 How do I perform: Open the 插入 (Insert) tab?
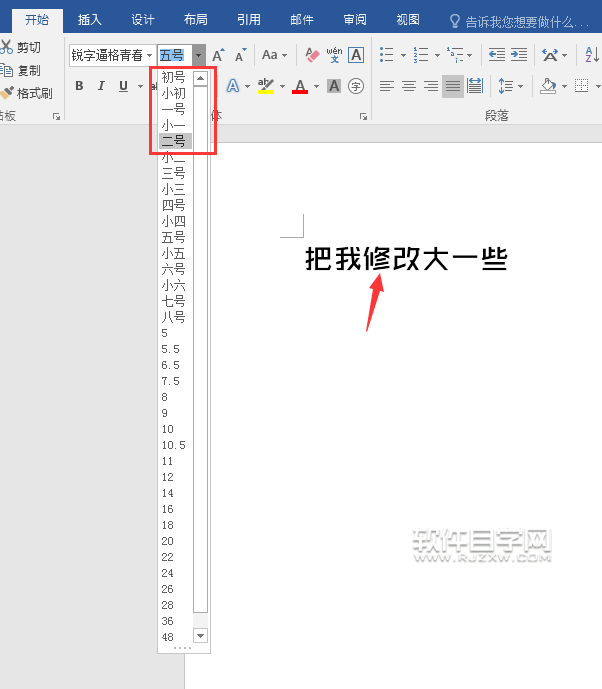[x=90, y=20]
